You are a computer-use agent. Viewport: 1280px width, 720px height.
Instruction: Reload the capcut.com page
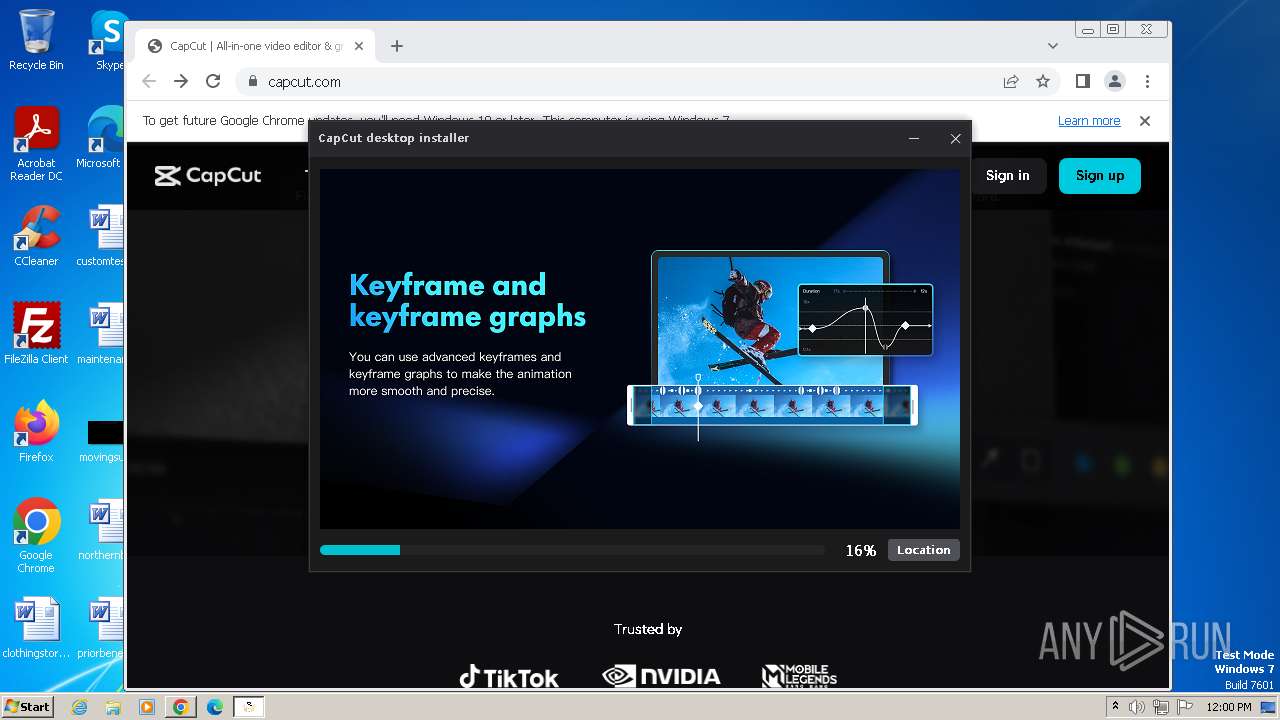213,82
